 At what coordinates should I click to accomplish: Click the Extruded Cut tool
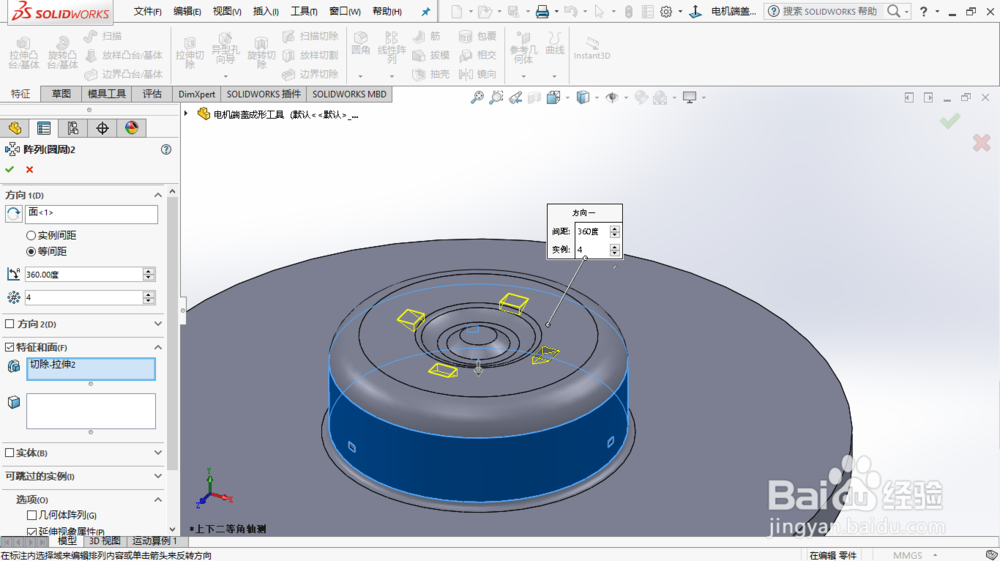tap(189, 53)
